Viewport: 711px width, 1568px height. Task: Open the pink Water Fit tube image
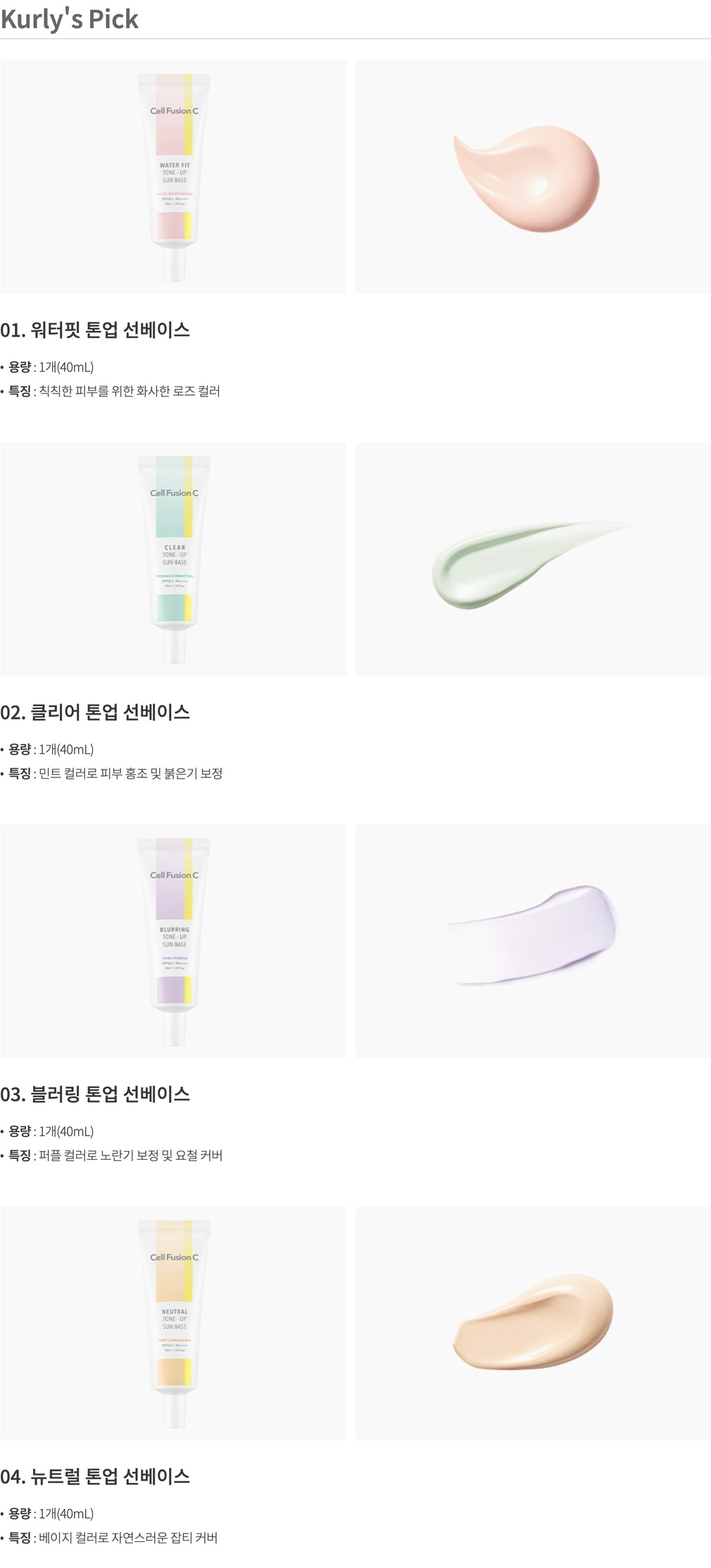(x=173, y=177)
